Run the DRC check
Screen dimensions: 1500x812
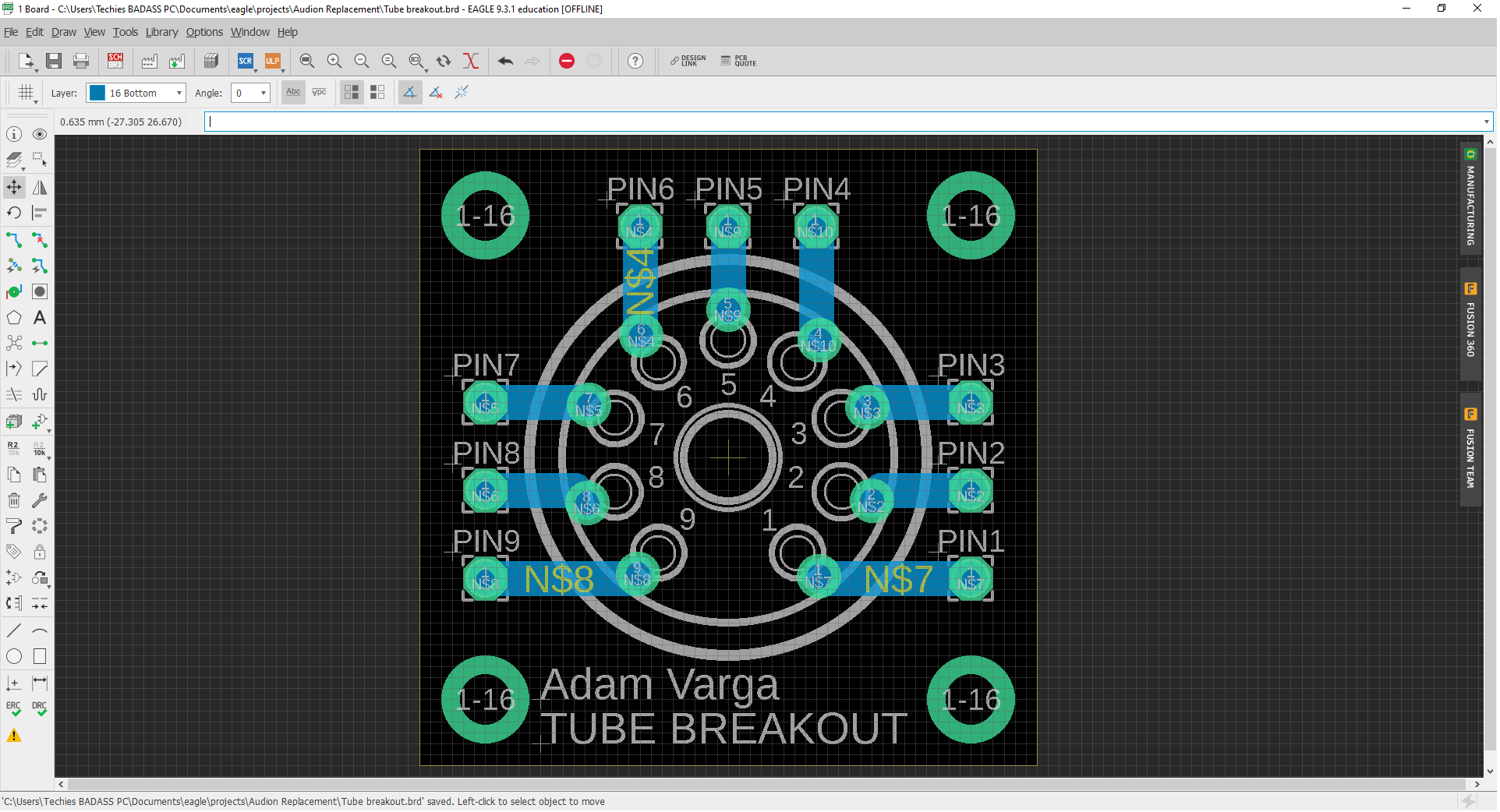click(x=40, y=708)
